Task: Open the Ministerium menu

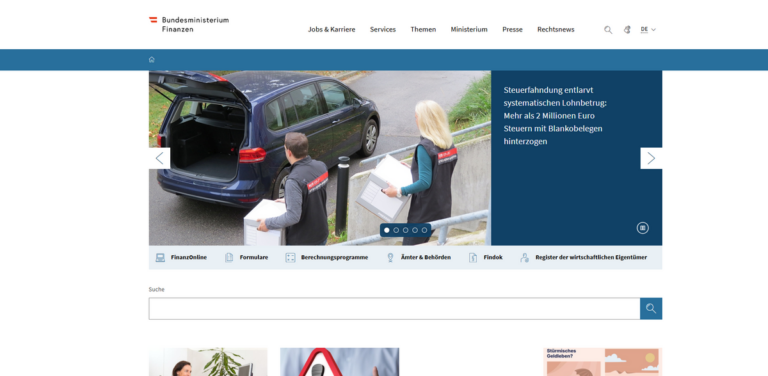Action: (x=469, y=29)
